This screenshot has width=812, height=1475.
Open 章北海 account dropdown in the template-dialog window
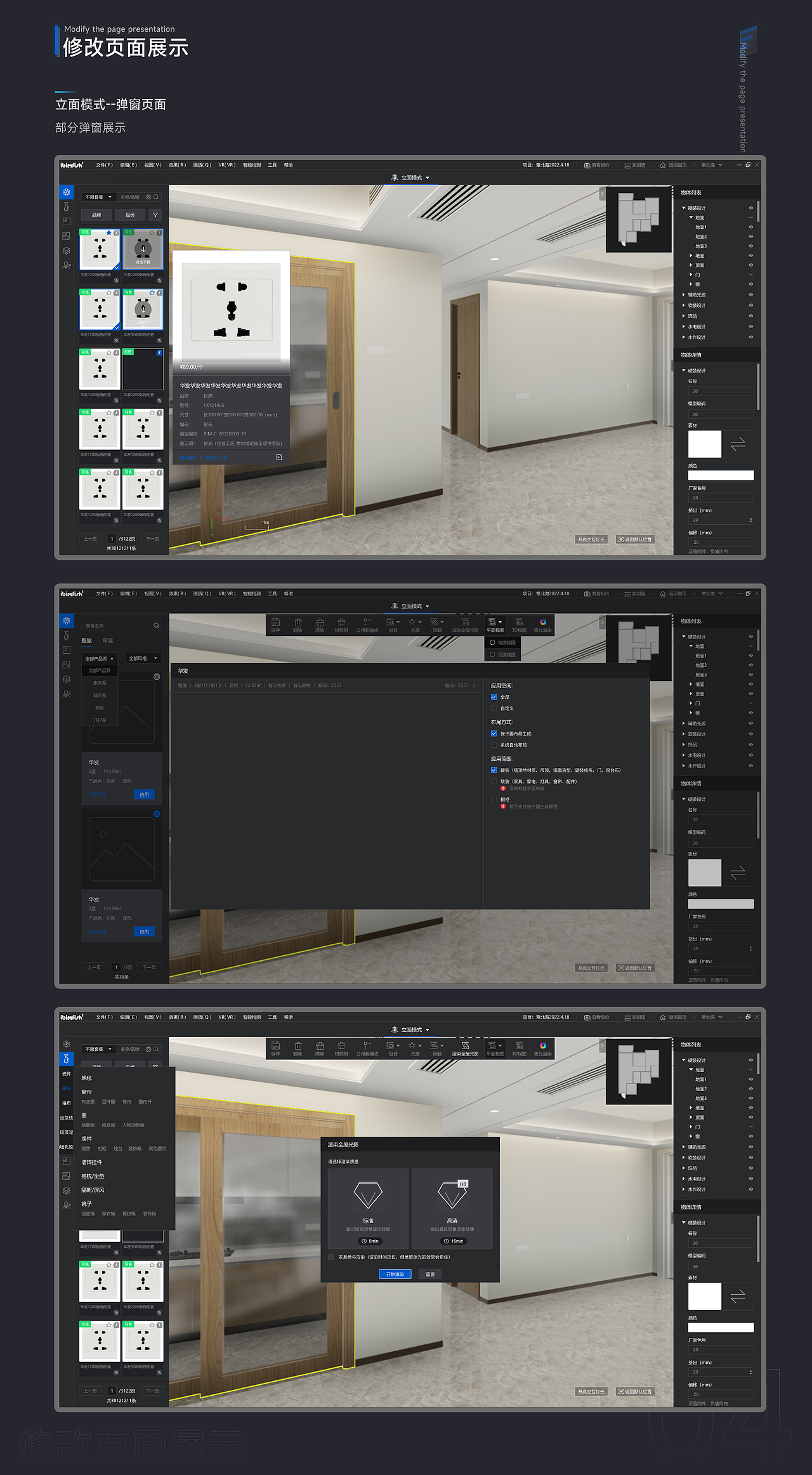click(x=712, y=594)
